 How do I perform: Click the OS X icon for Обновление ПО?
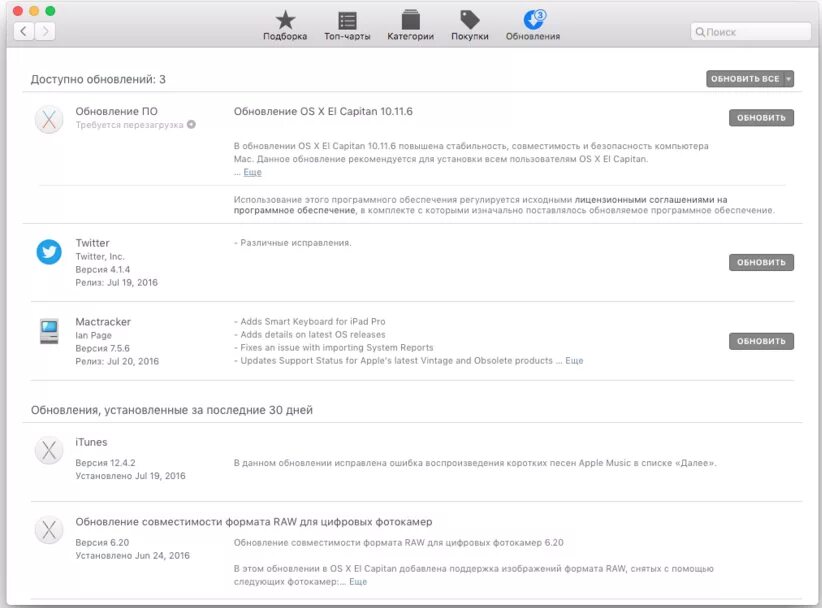[49, 120]
